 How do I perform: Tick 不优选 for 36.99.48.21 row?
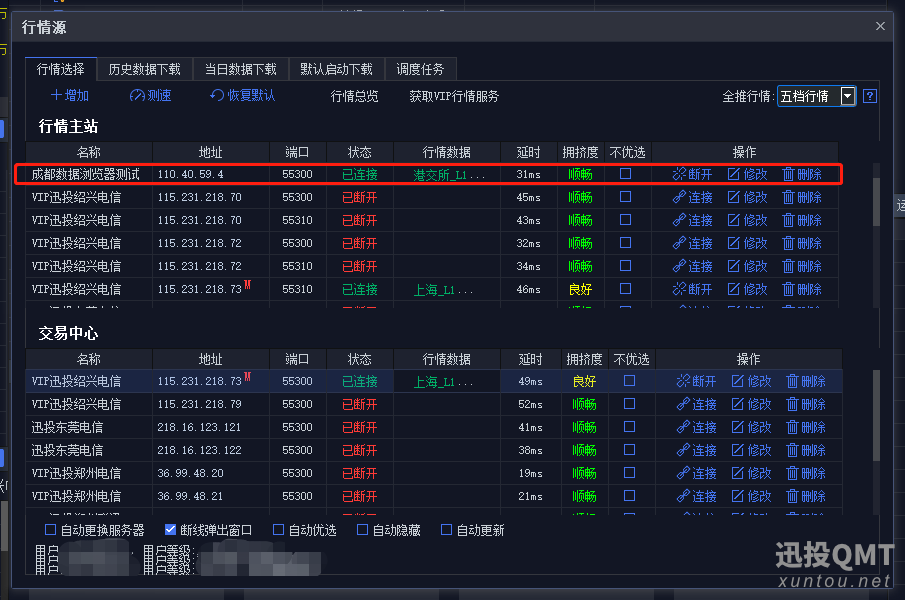point(629,496)
